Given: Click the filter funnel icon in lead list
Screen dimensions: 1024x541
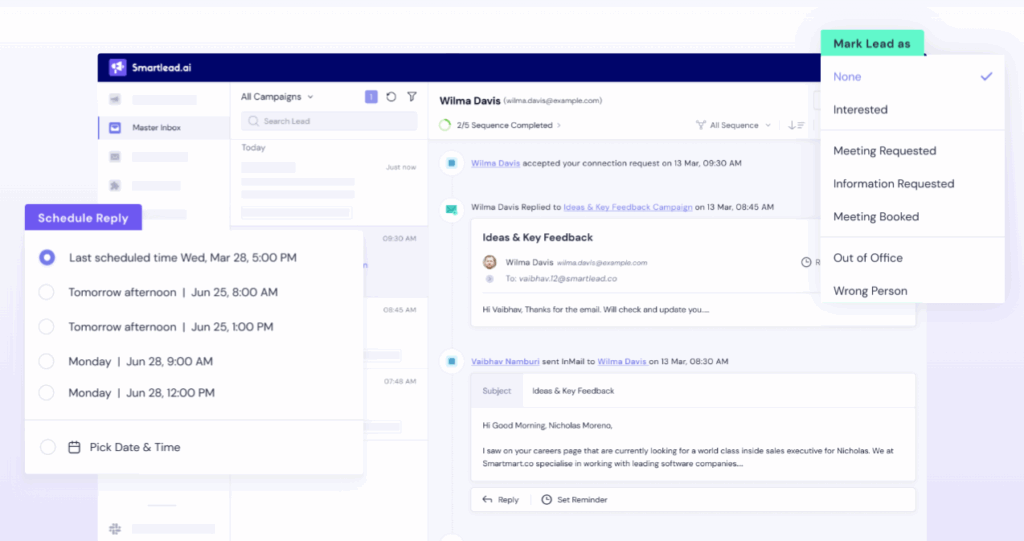Looking at the screenshot, I should point(412,97).
